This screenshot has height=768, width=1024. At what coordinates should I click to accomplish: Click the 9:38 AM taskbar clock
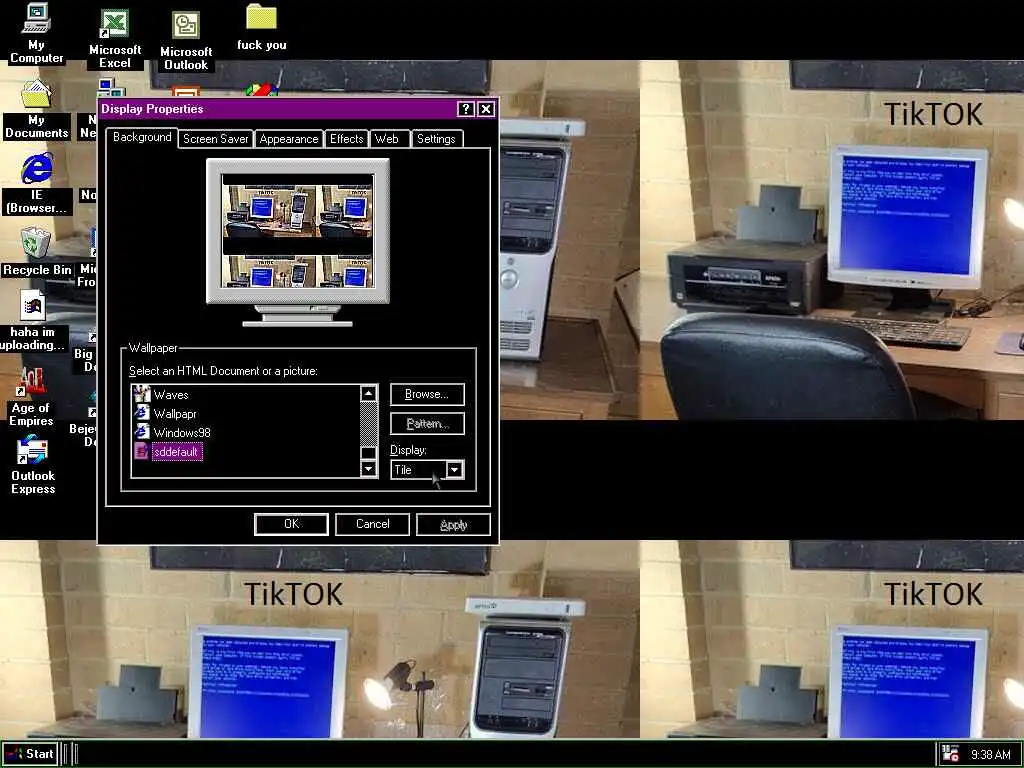pos(990,754)
